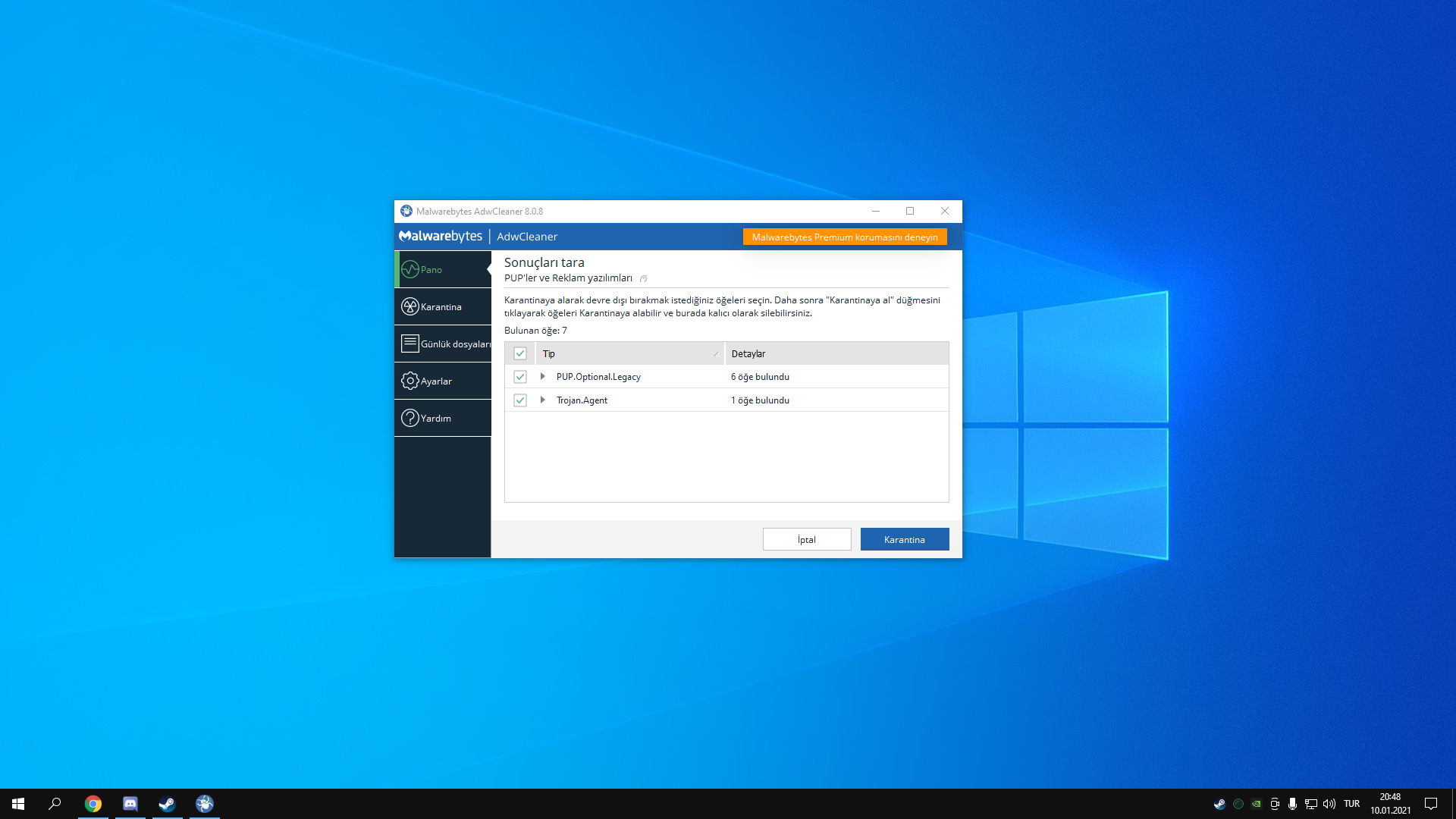Click the Malwarebytes logo in header
The image size is (1456, 819).
point(441,237)
